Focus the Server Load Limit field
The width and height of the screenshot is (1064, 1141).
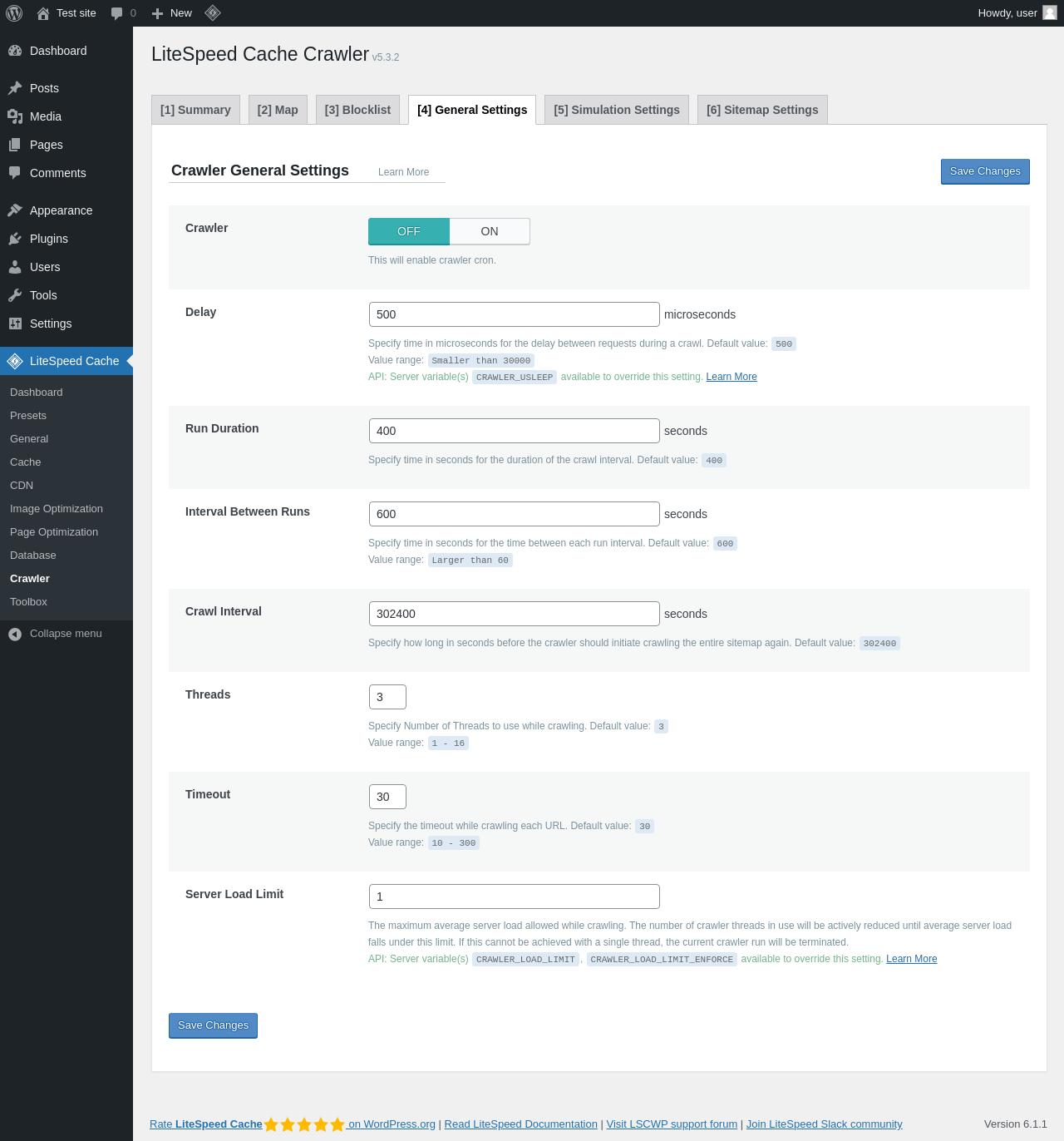[x=514, y=896]
